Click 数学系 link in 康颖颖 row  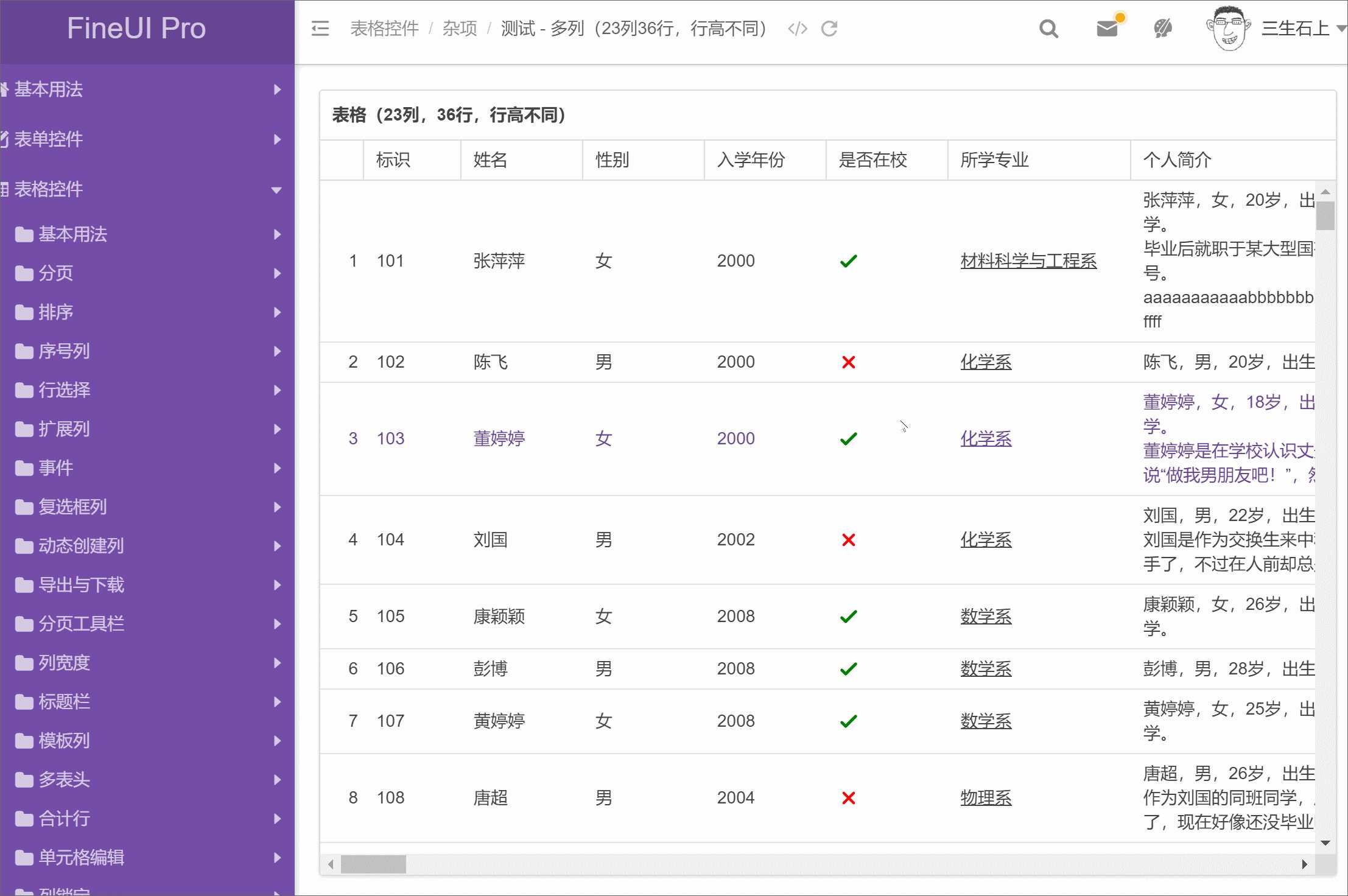click(x=986, y=617)
